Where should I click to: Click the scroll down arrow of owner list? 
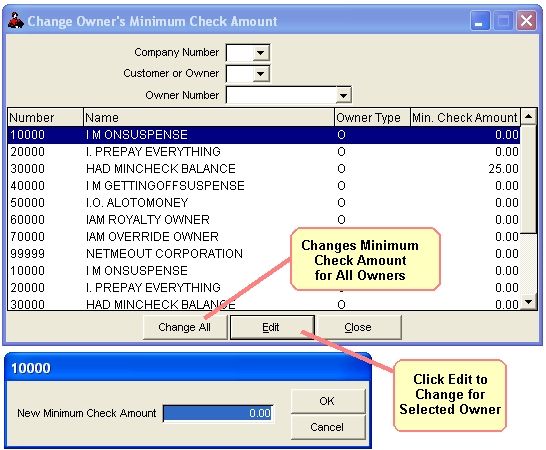click(x=529, y=302)
